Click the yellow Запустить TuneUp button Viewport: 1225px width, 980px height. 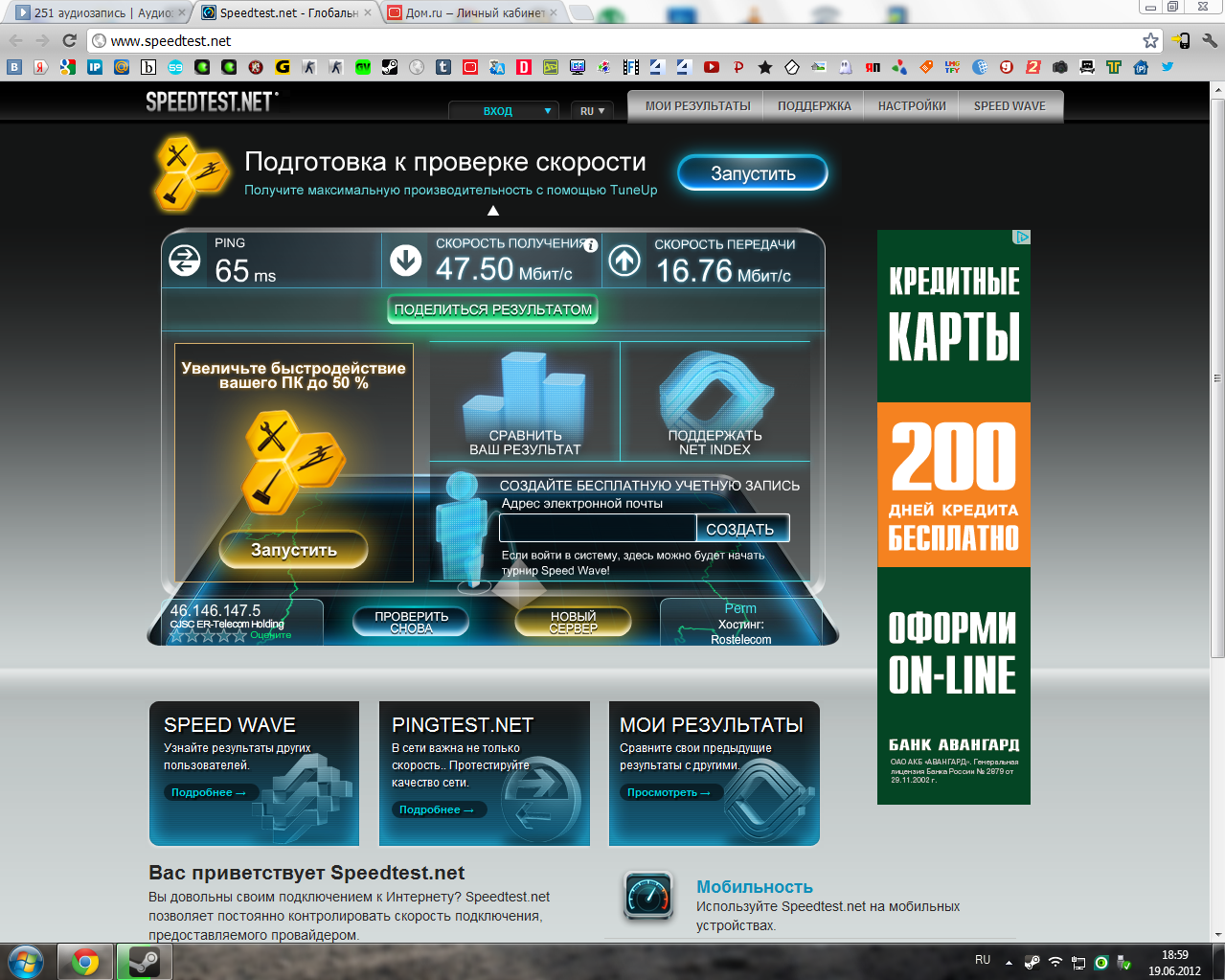coord(293,550)
